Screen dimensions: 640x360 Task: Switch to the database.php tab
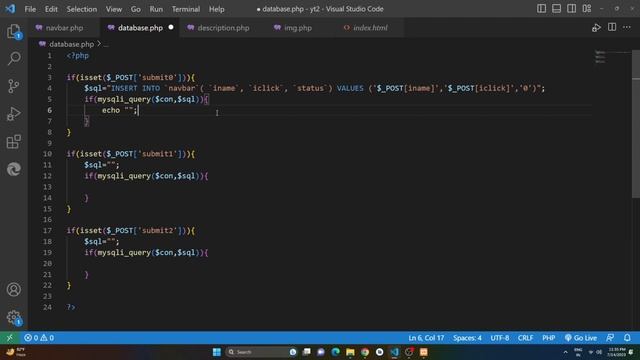[x=140, y=28]
